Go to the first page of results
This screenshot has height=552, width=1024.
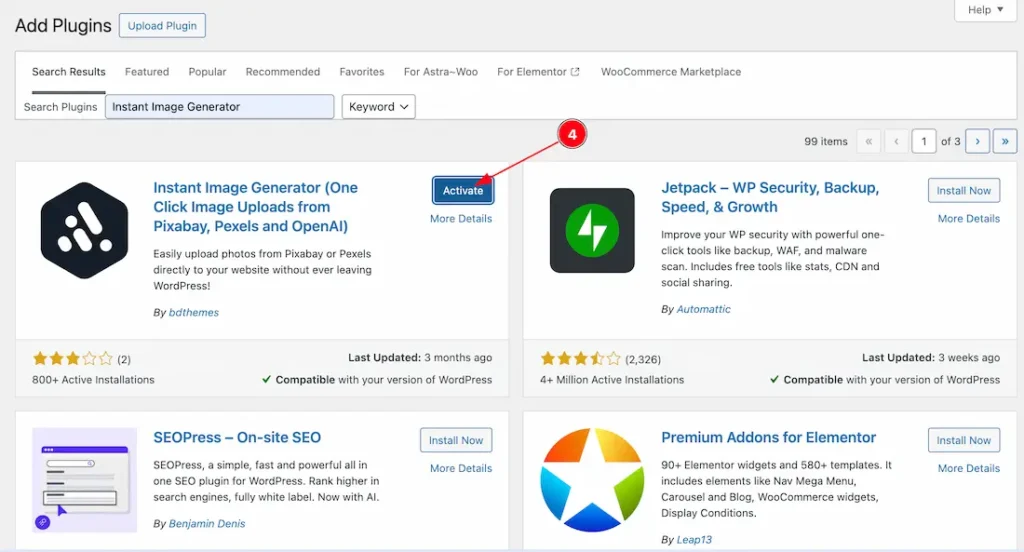(869, 141)
